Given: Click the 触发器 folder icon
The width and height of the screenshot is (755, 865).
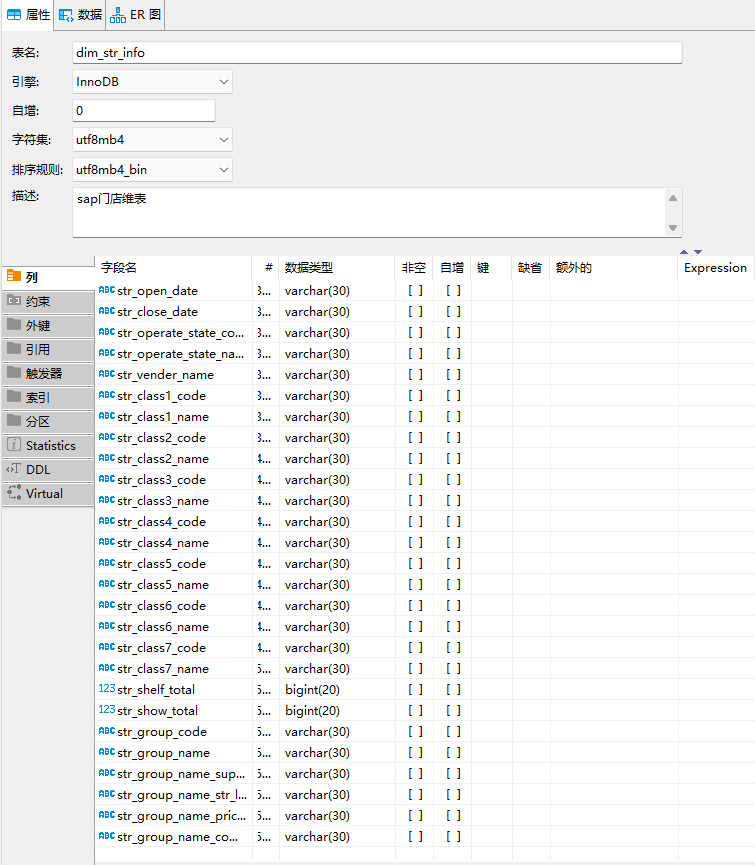Looking at the screenshot, I should click(14, 372).
